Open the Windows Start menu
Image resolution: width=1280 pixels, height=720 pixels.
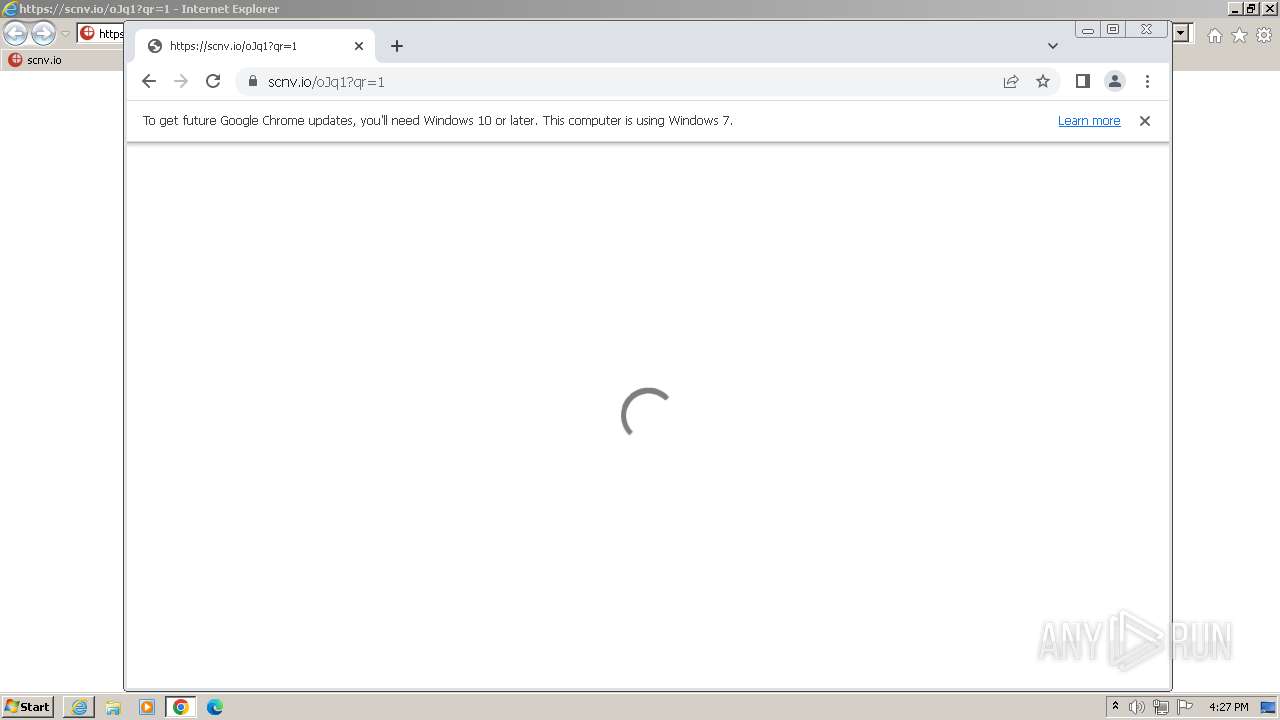coord(27,707)
